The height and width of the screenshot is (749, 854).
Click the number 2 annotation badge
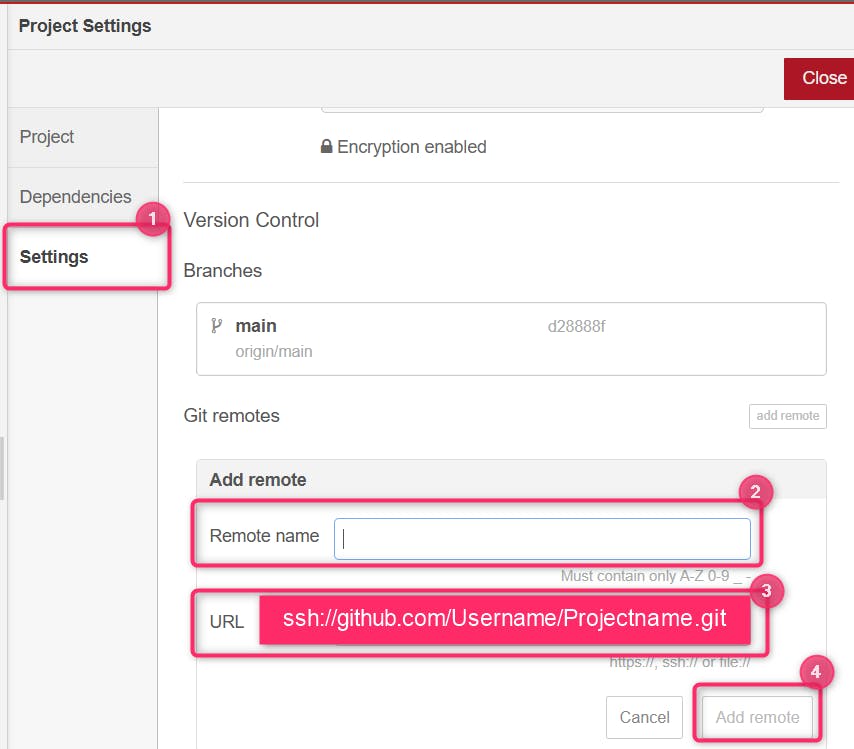[755, 491]
